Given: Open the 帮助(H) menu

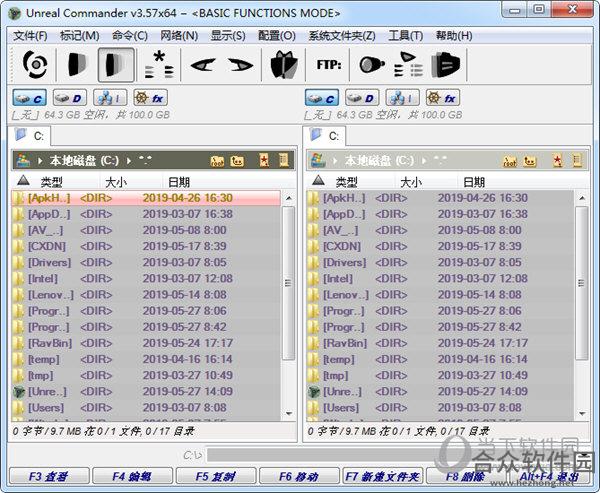Looking at the screenshot, I should [x=454, y=36].
